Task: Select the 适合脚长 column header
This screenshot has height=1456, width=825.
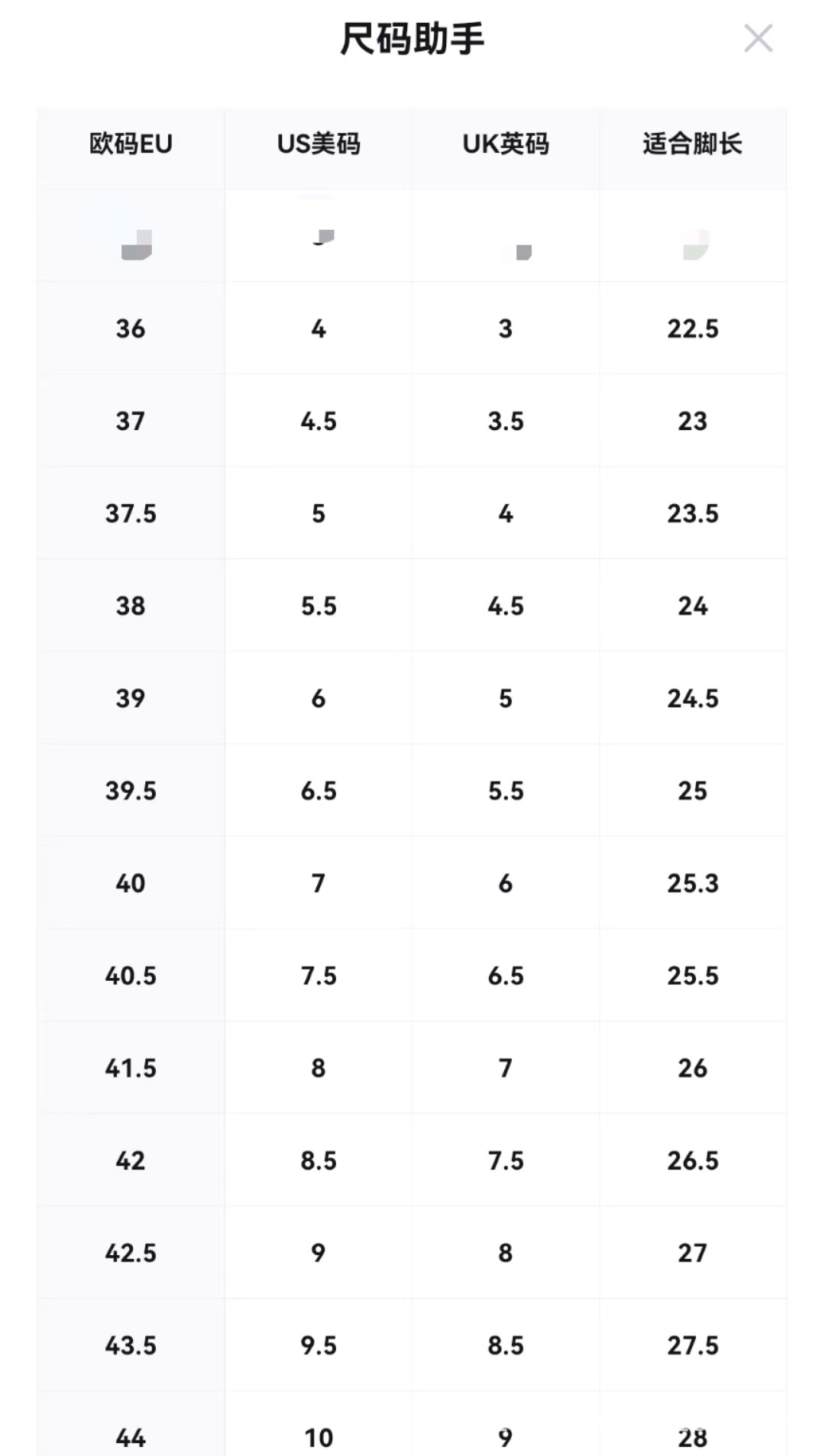Action: click(692, 144)
